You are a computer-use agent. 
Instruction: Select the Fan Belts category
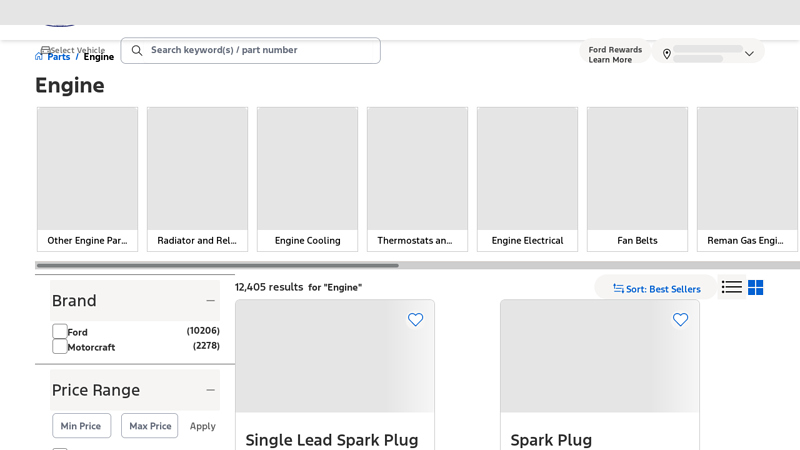(x=637, y=179)
